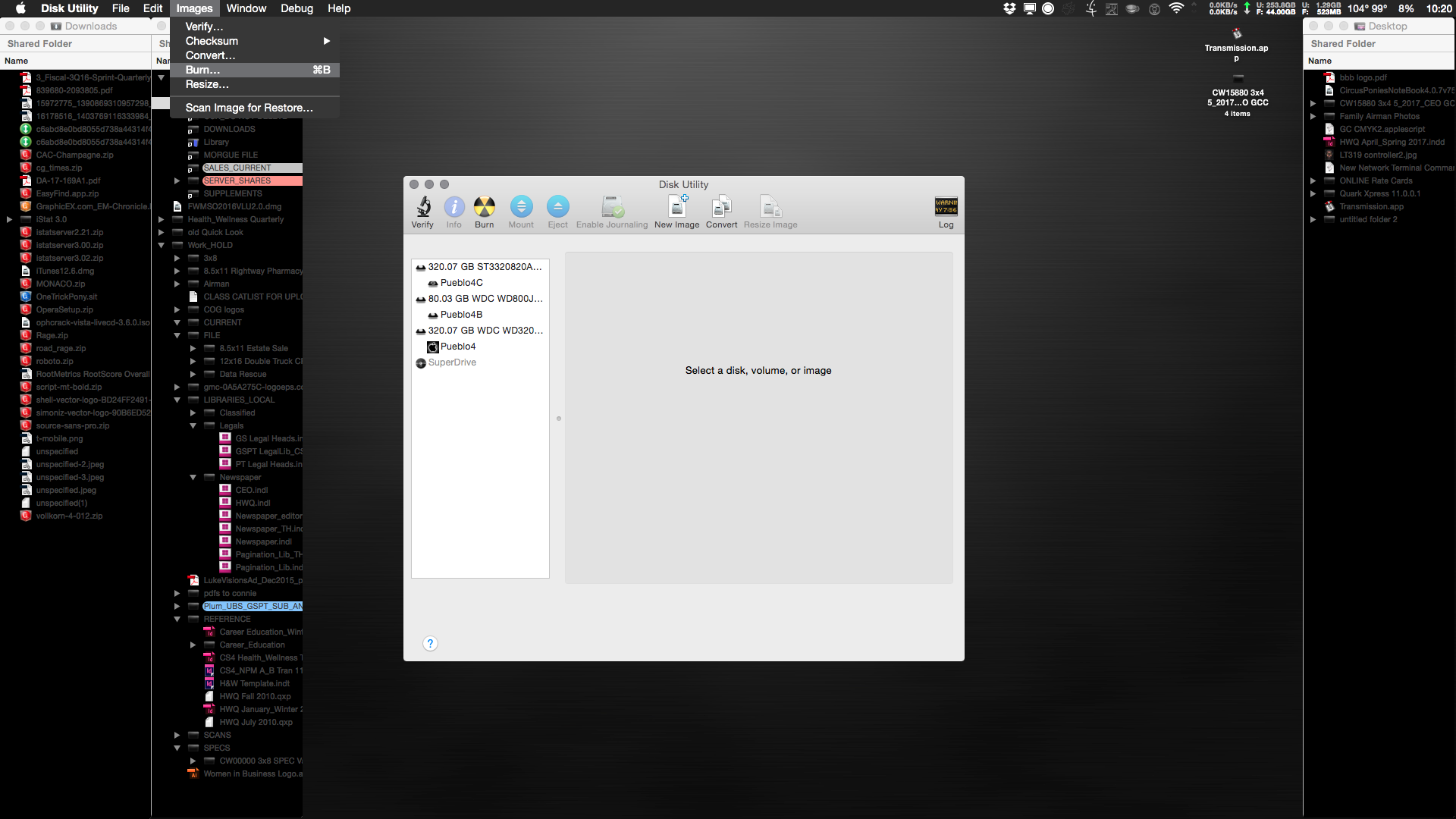Select OneTrickPony.sit in Downloads window

click(x=66, y=297)
